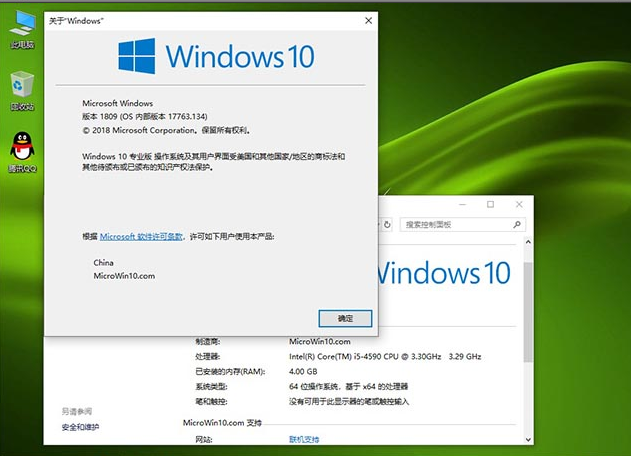This screenshot has width=631, height=456.
Task: Select the 2018 Microsoft Corporation copyright line
Action: (x=166, y=130)
